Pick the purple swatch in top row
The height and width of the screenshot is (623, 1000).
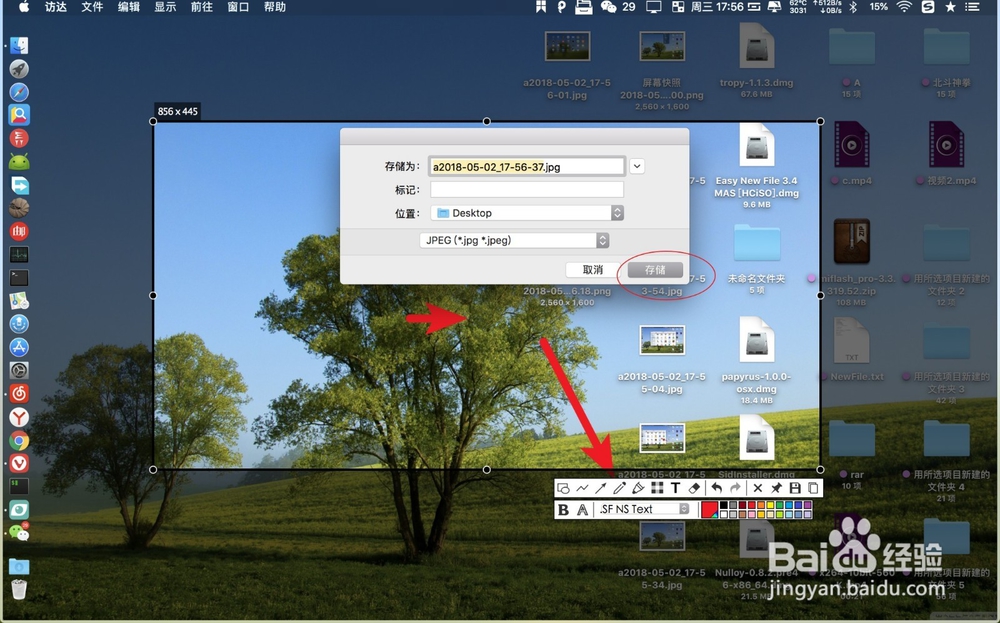(807, 505)
